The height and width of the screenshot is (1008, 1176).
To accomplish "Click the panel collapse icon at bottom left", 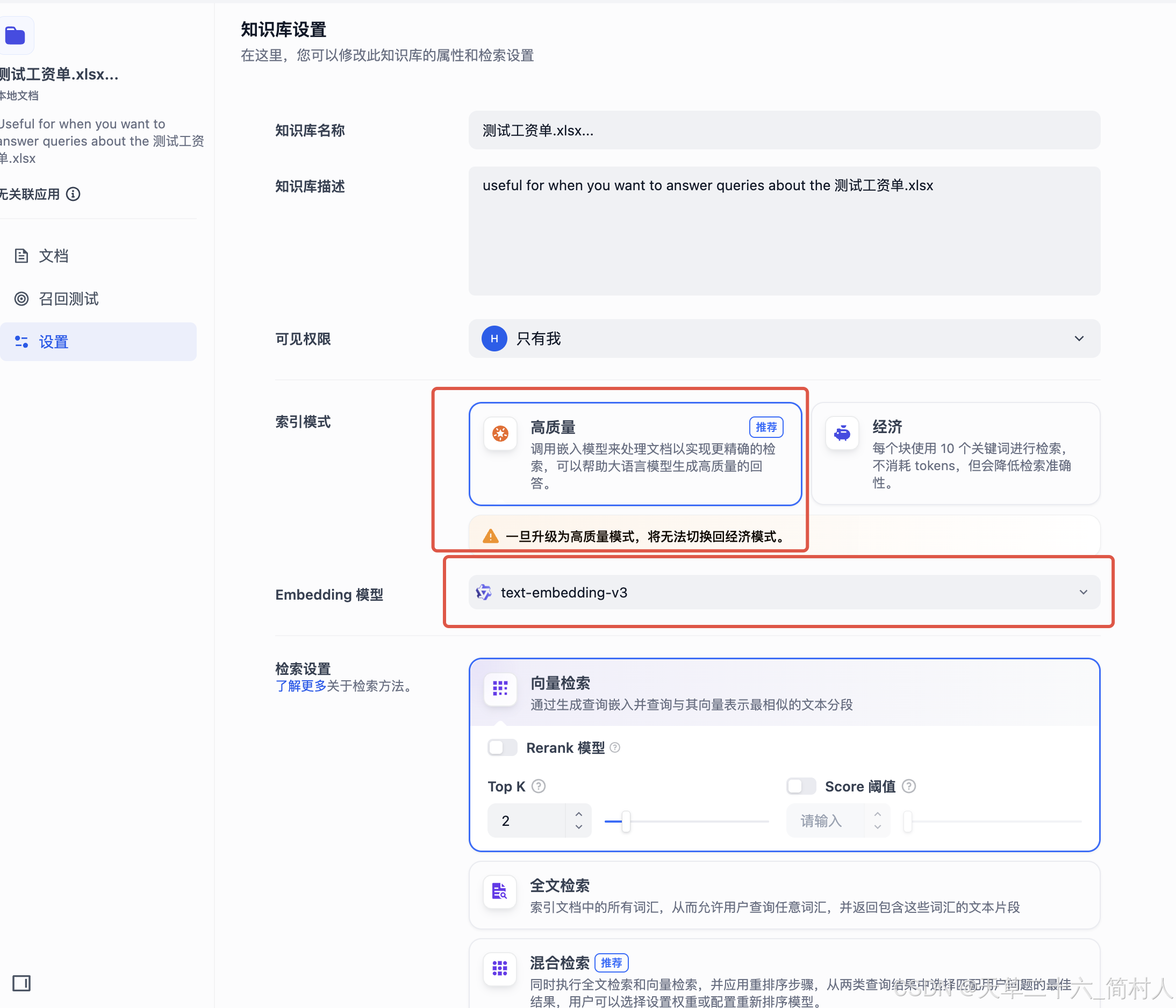I will (21, 984).
